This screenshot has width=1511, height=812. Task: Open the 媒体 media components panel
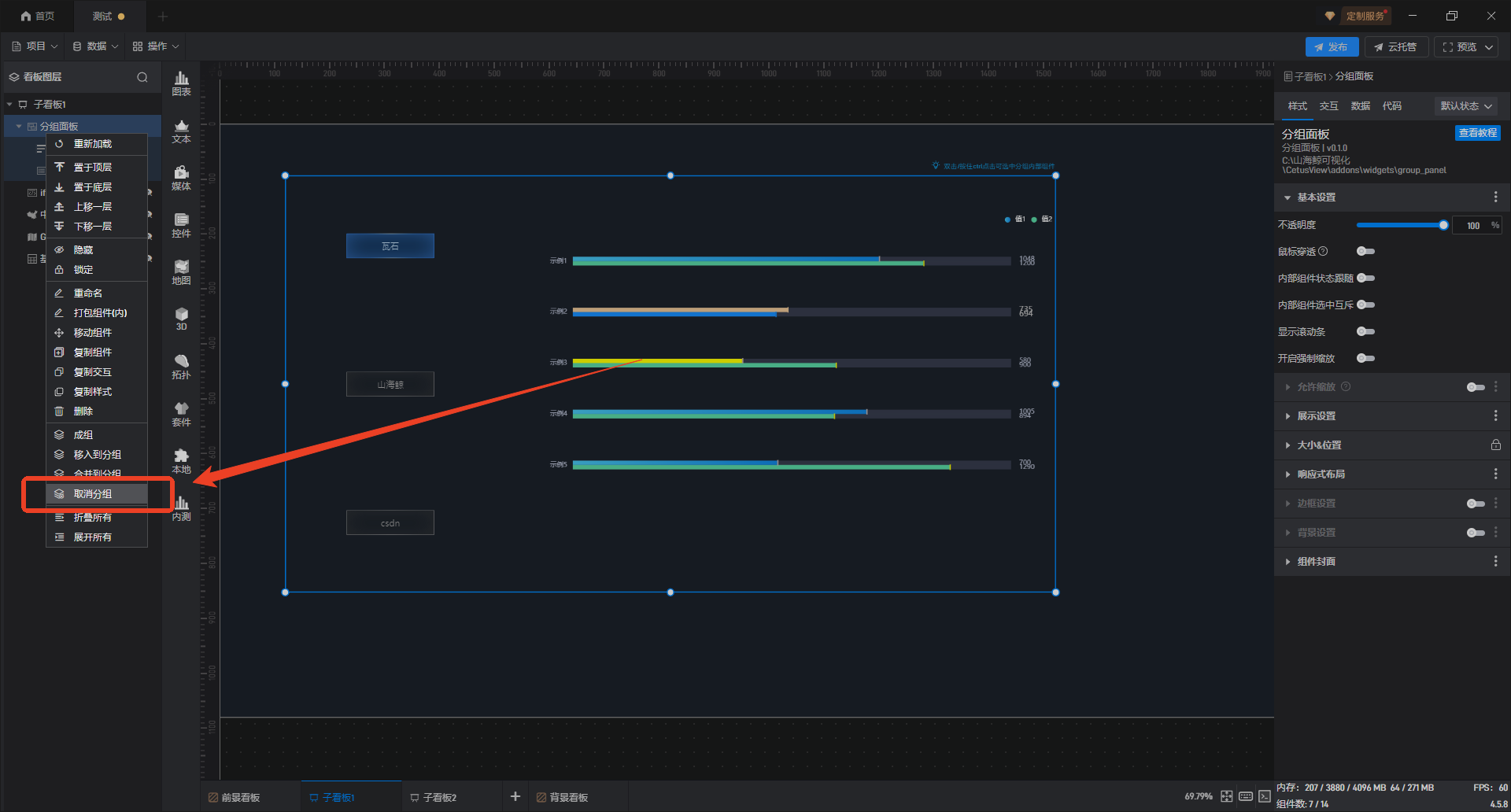click(181, 178)
